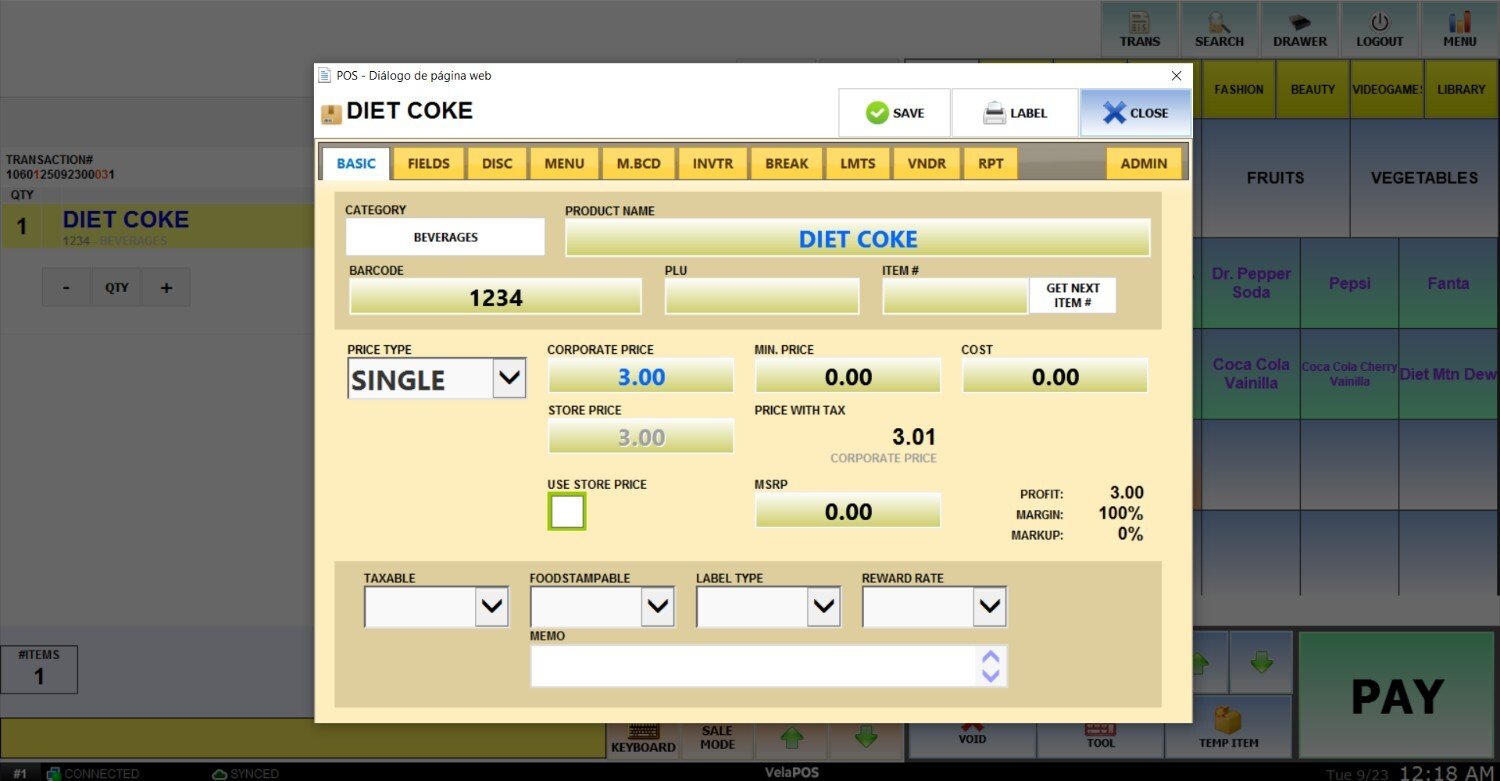Open the on-screen KEYBOARD

click(x=643, y=738)
